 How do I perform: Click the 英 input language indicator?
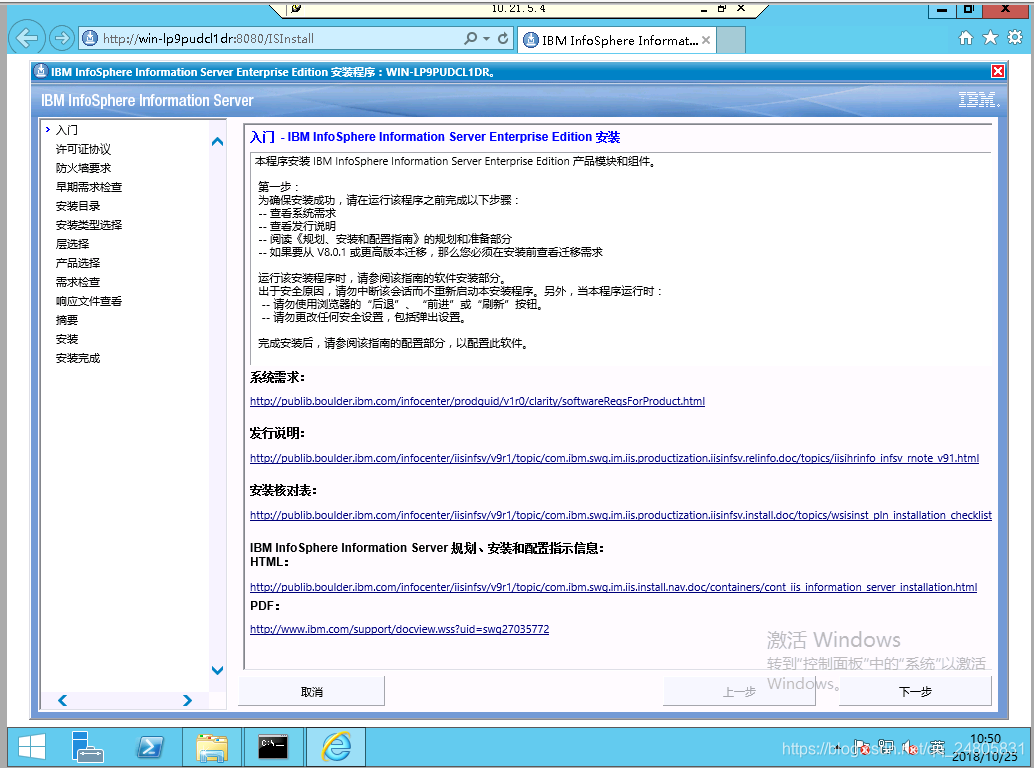(x=937, y=748)
